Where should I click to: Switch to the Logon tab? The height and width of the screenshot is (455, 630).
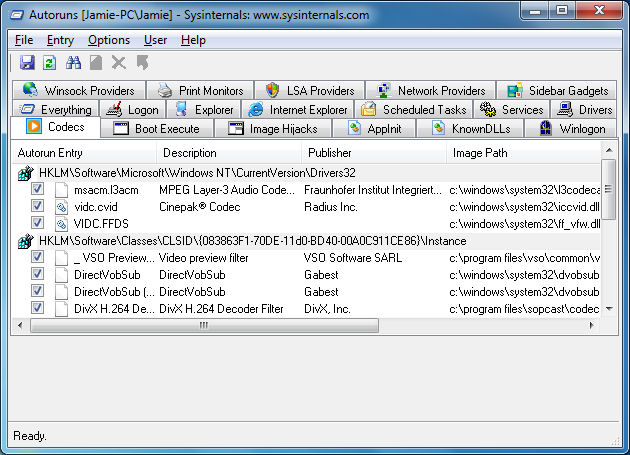(133, 109)
